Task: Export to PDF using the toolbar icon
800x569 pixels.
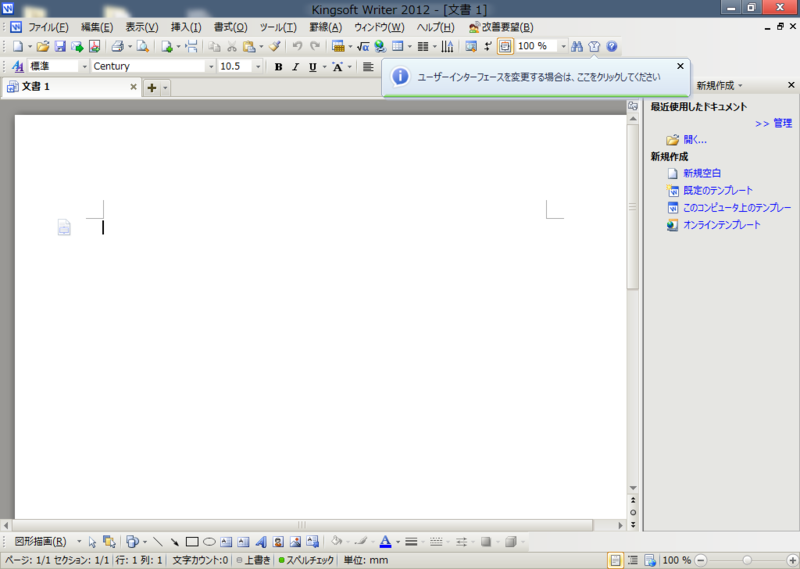Action: point(94,46)
